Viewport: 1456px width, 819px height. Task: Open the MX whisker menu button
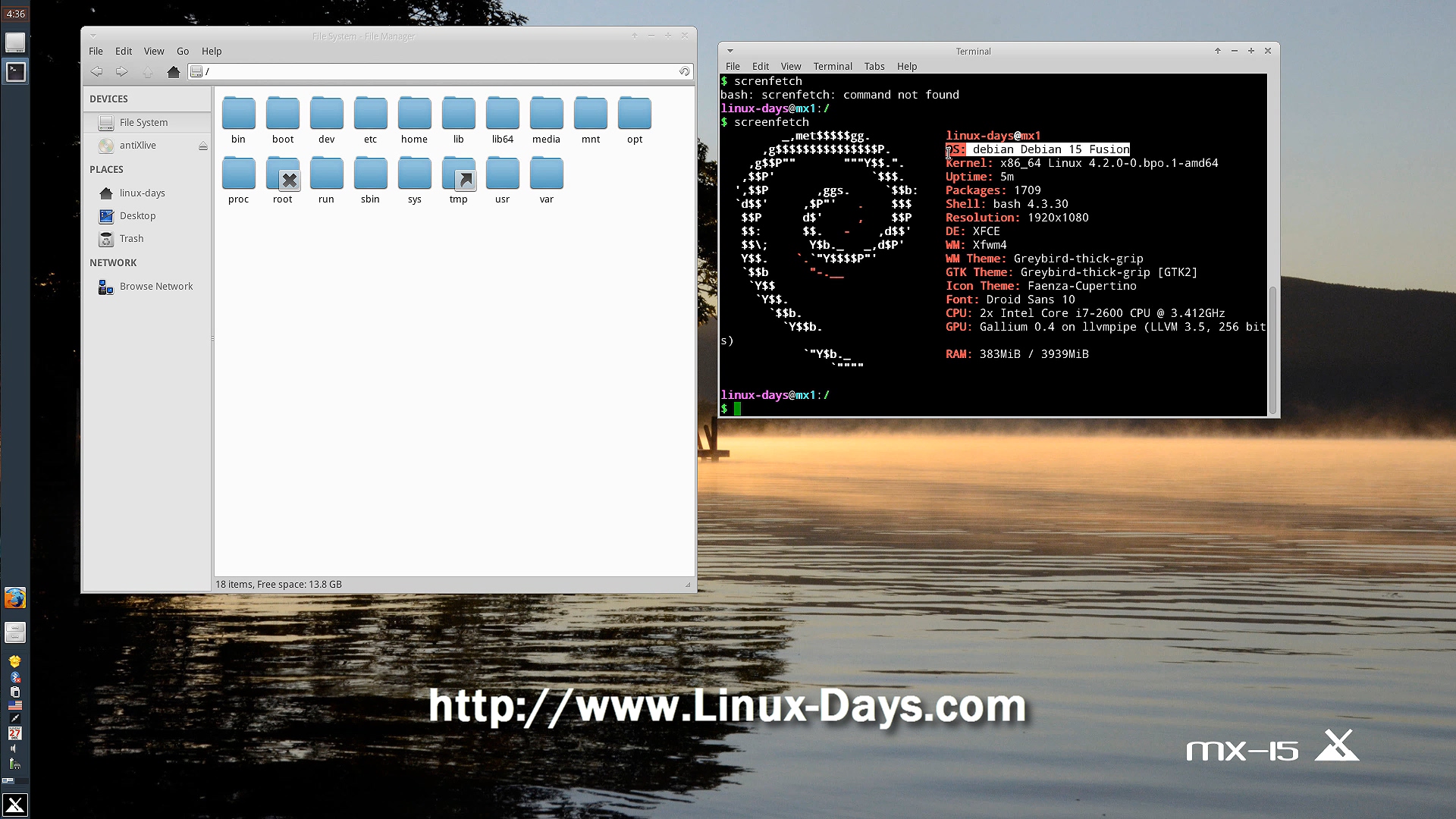coord(15,805)
